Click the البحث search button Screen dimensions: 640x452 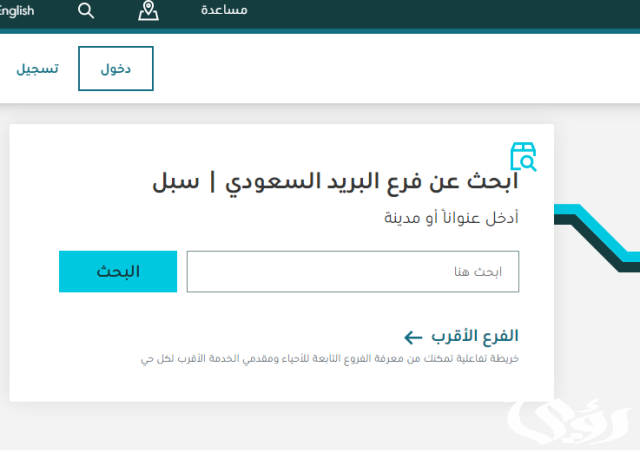118,272
